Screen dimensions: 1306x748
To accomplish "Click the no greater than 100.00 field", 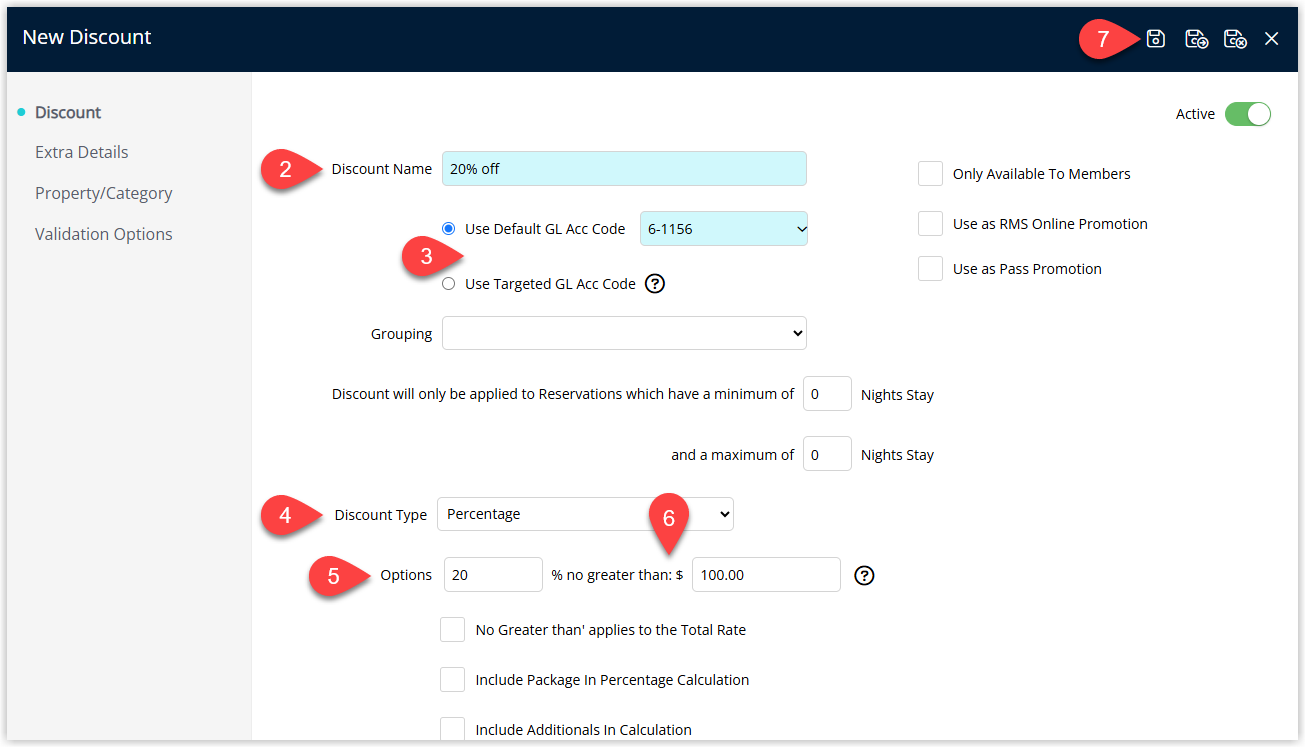I will click(766, 574).
